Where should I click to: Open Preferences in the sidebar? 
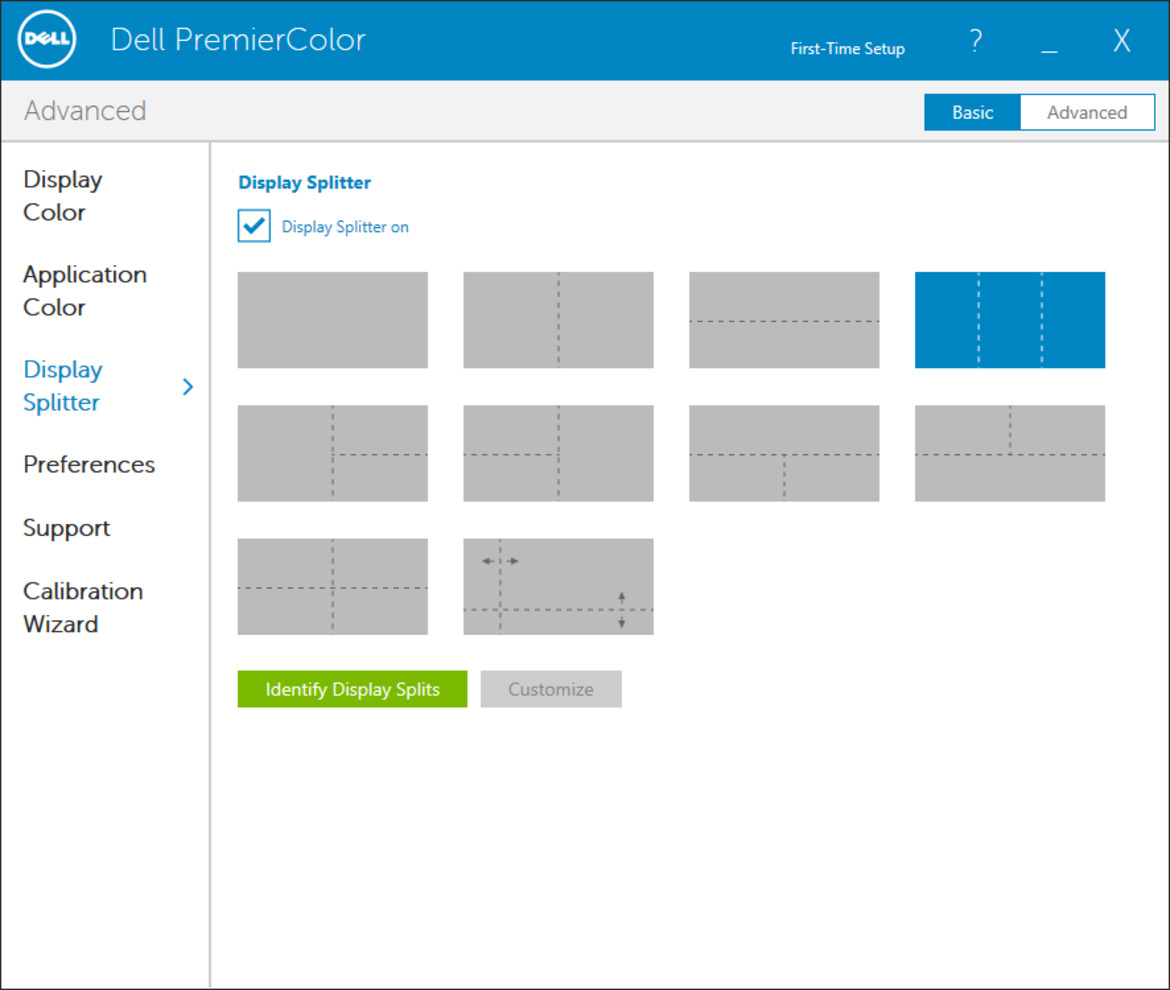pyautogui.click(x=89, y=464)
